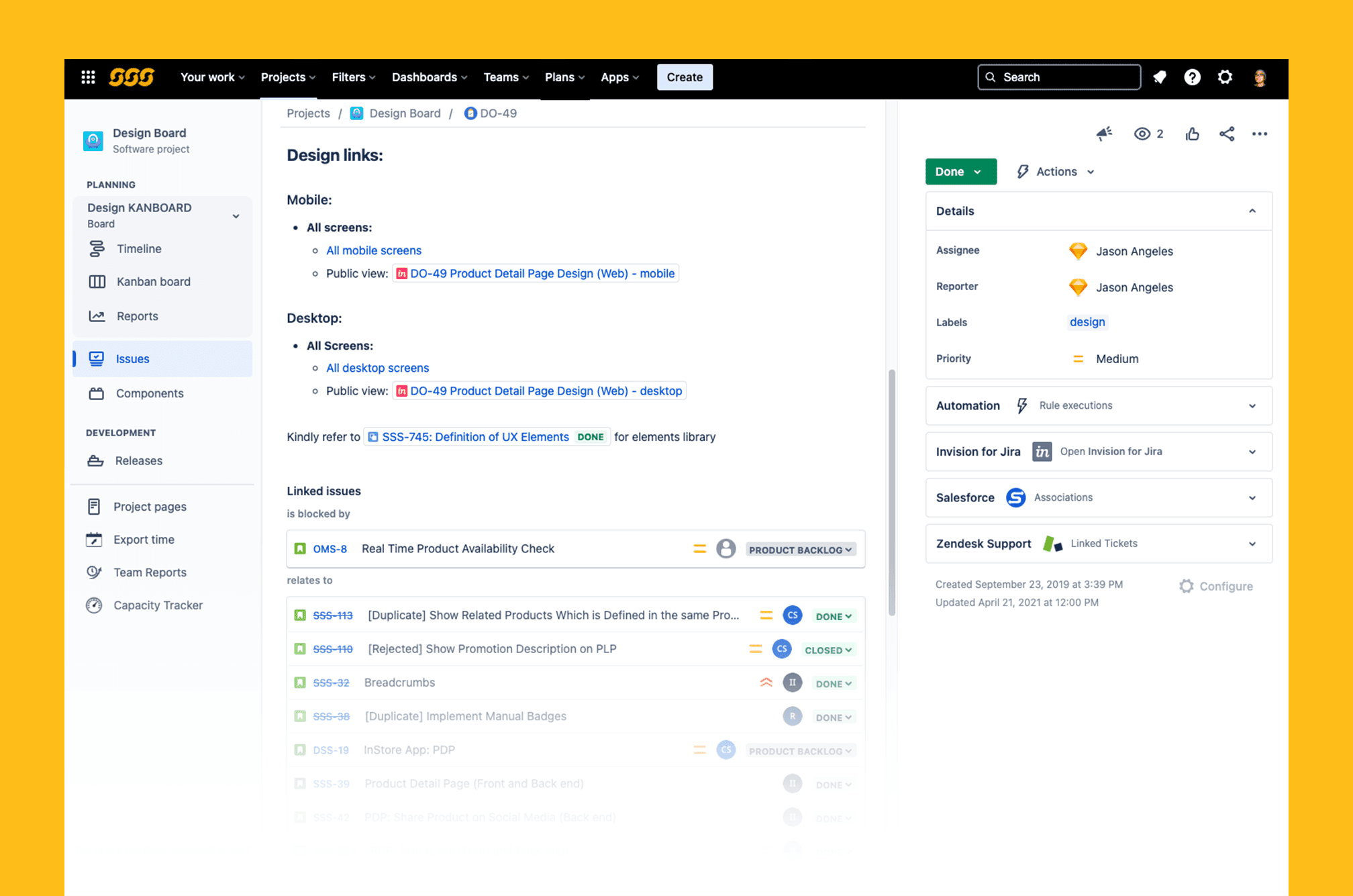Click the Salesforce icon in details panel
The width and height of the screenshot is (1353, 896).
click(1016, 497)
